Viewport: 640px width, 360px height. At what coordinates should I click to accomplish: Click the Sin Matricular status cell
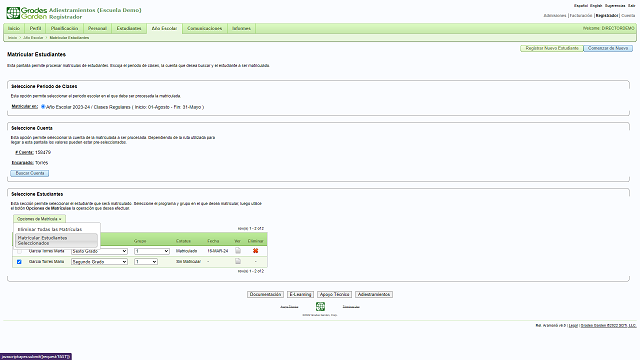188,262
